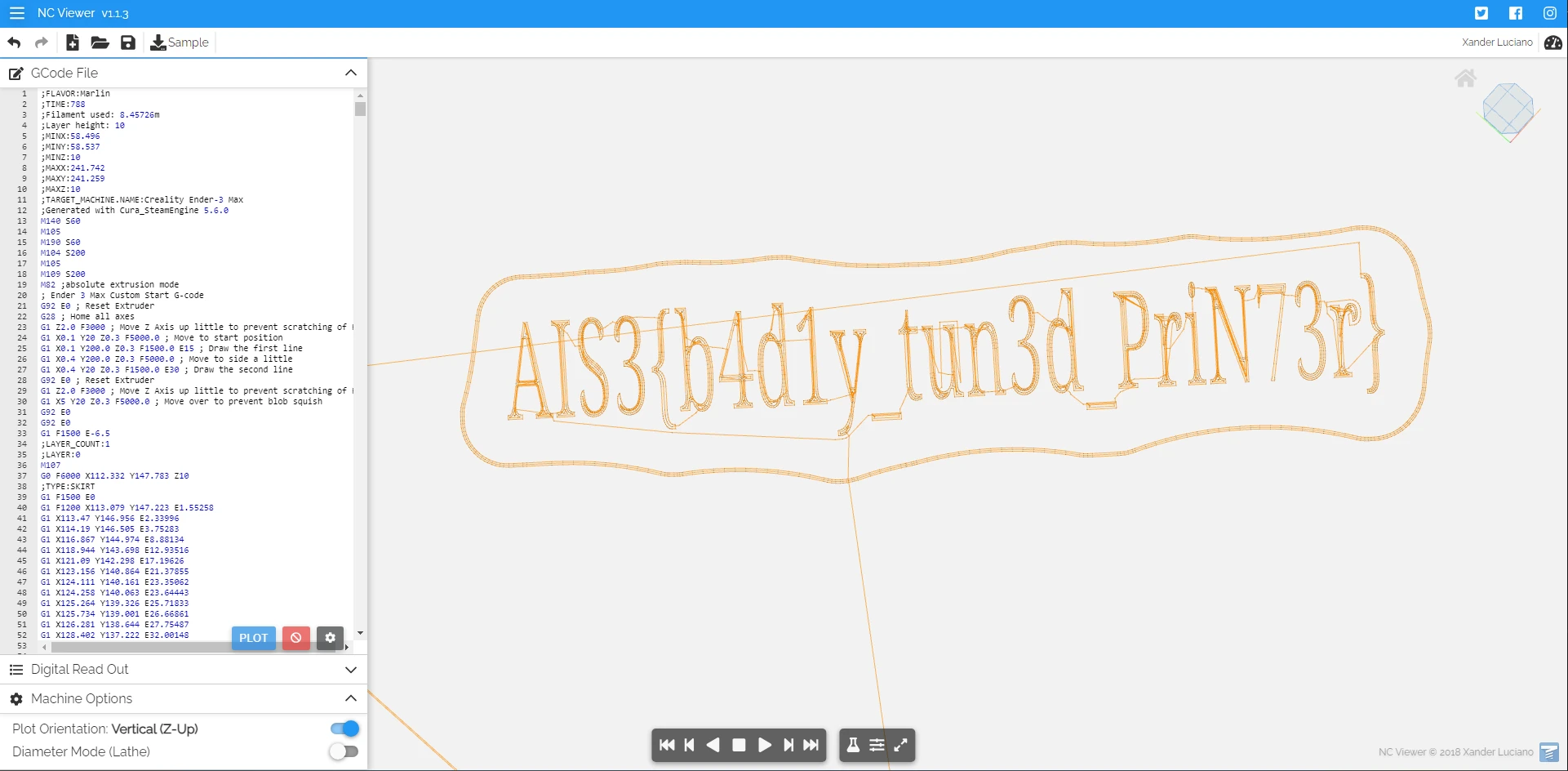Open a file with folder icon

pyautogui.click(x=100, y=42)
